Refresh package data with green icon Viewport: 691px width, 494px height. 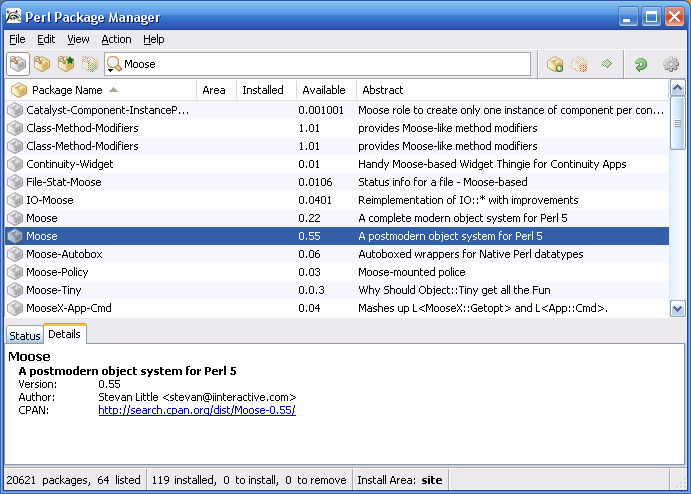click(x=640, y=64)
